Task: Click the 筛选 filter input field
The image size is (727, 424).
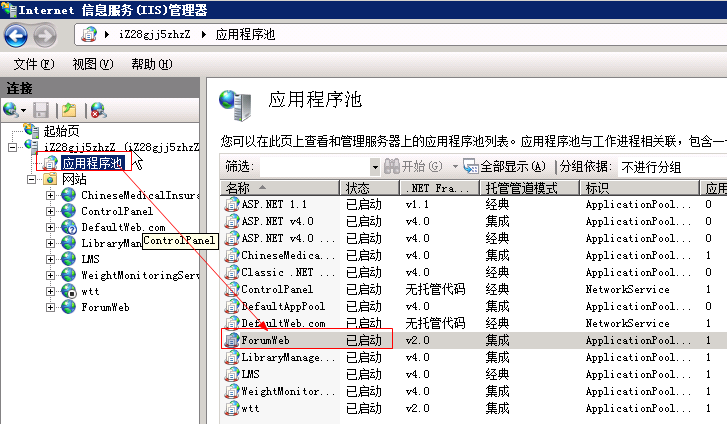Action: coord(315,167)
